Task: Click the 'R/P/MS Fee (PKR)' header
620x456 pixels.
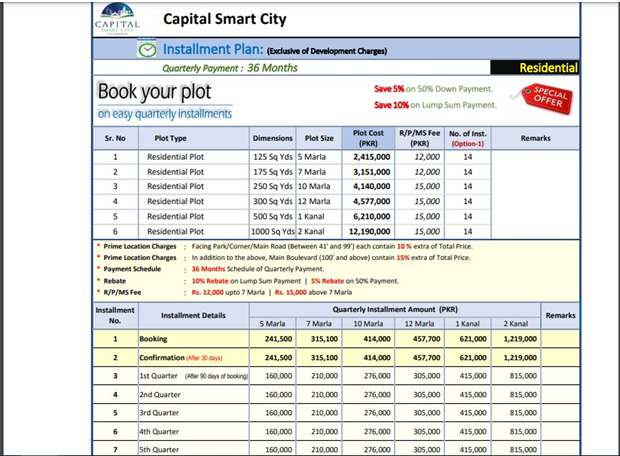Action: [420, 138]
